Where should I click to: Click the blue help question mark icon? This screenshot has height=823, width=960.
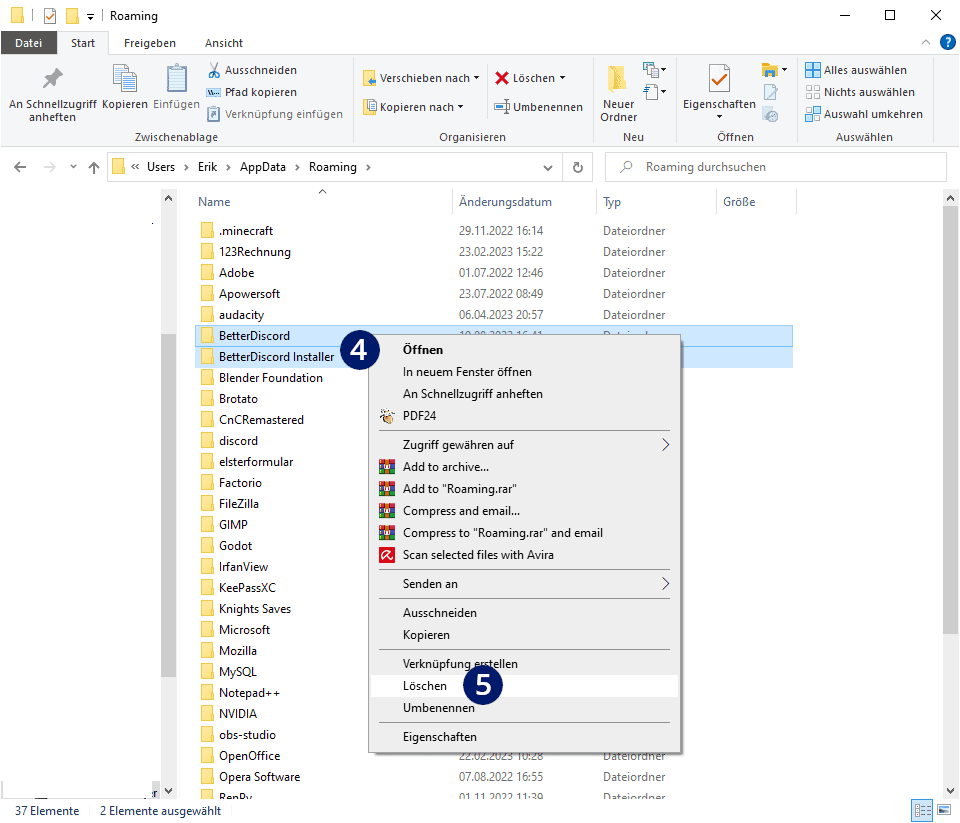[x=947, y=42]
